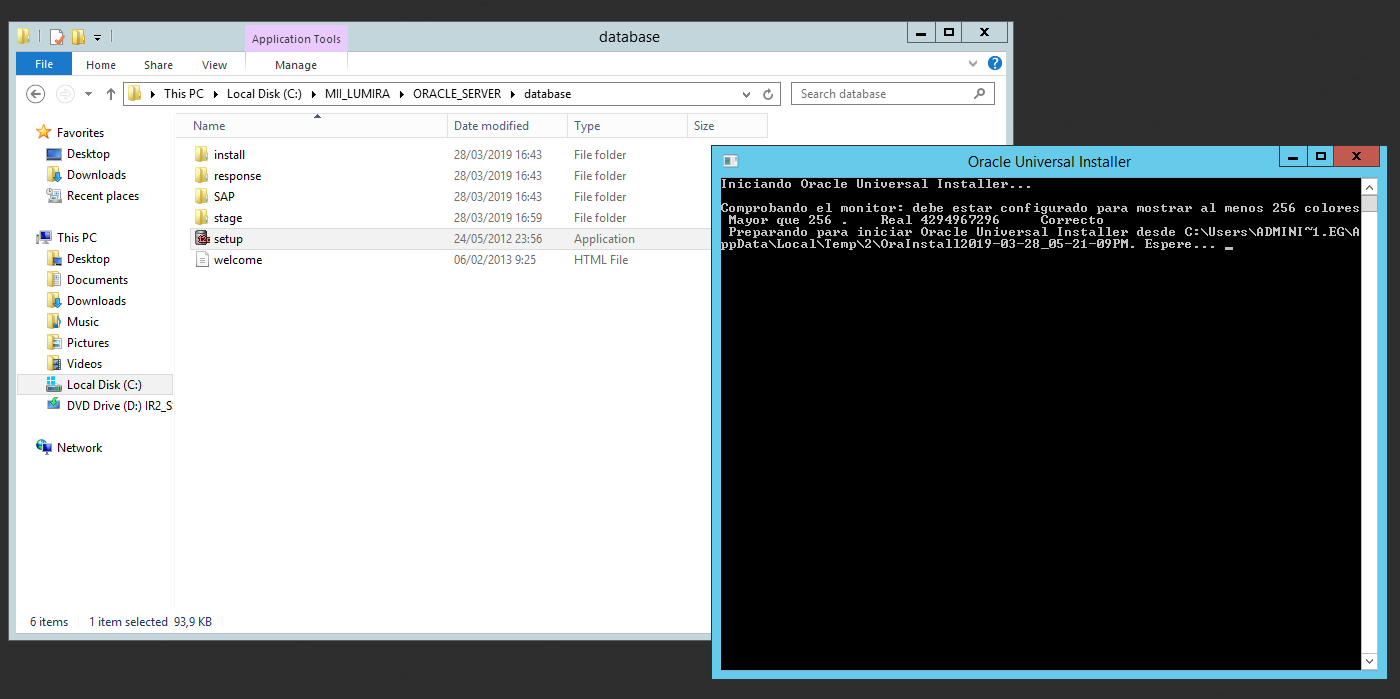Switch to the Share ribbon tab
1400x699 pixels.
click(x=158, y=65)
